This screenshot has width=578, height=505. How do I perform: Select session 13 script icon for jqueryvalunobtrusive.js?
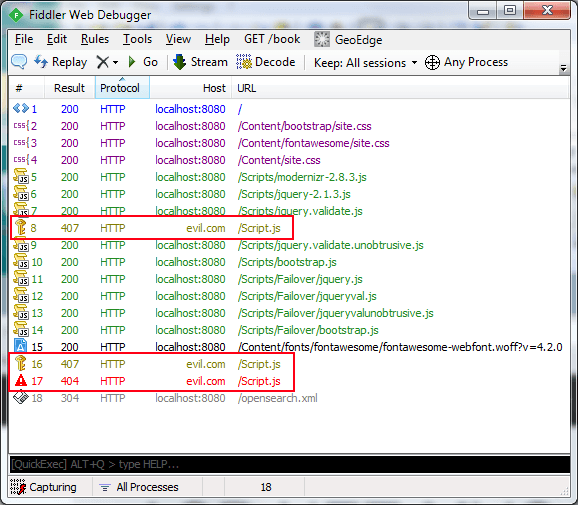tap(21, 313)
